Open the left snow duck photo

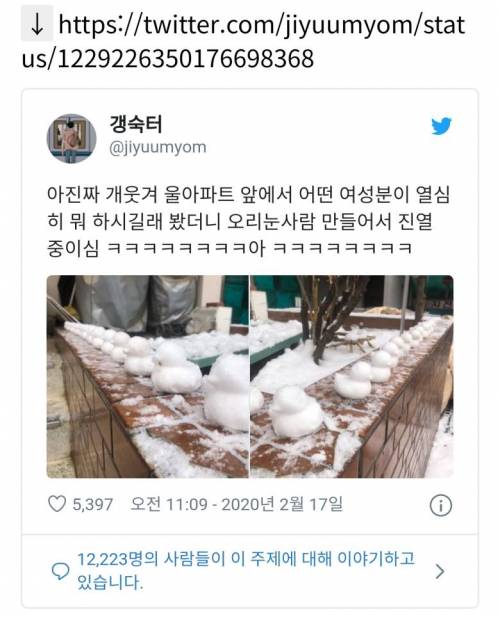coord(148,377)
